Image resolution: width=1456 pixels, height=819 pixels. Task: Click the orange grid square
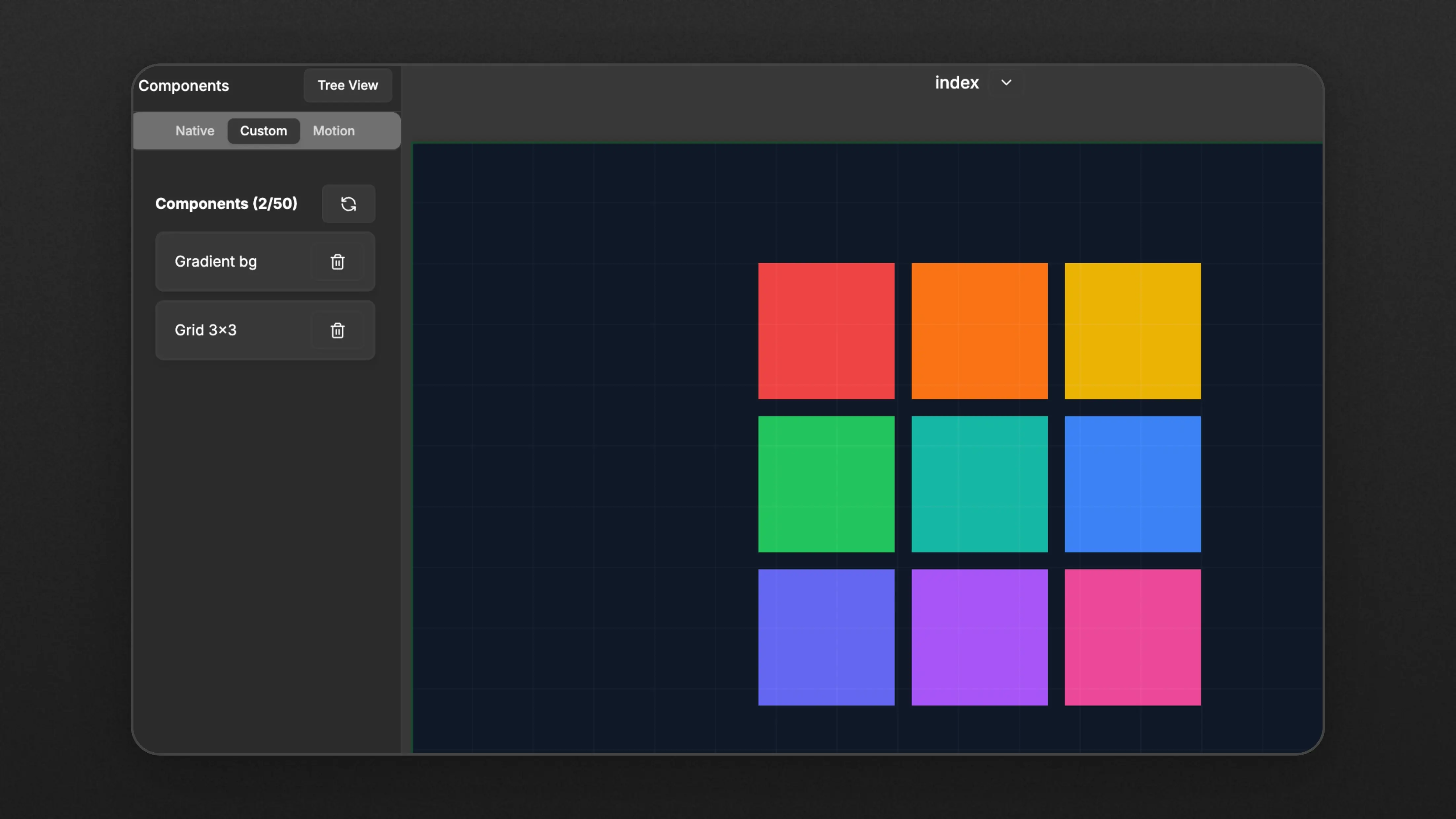[x=979, y=331]
